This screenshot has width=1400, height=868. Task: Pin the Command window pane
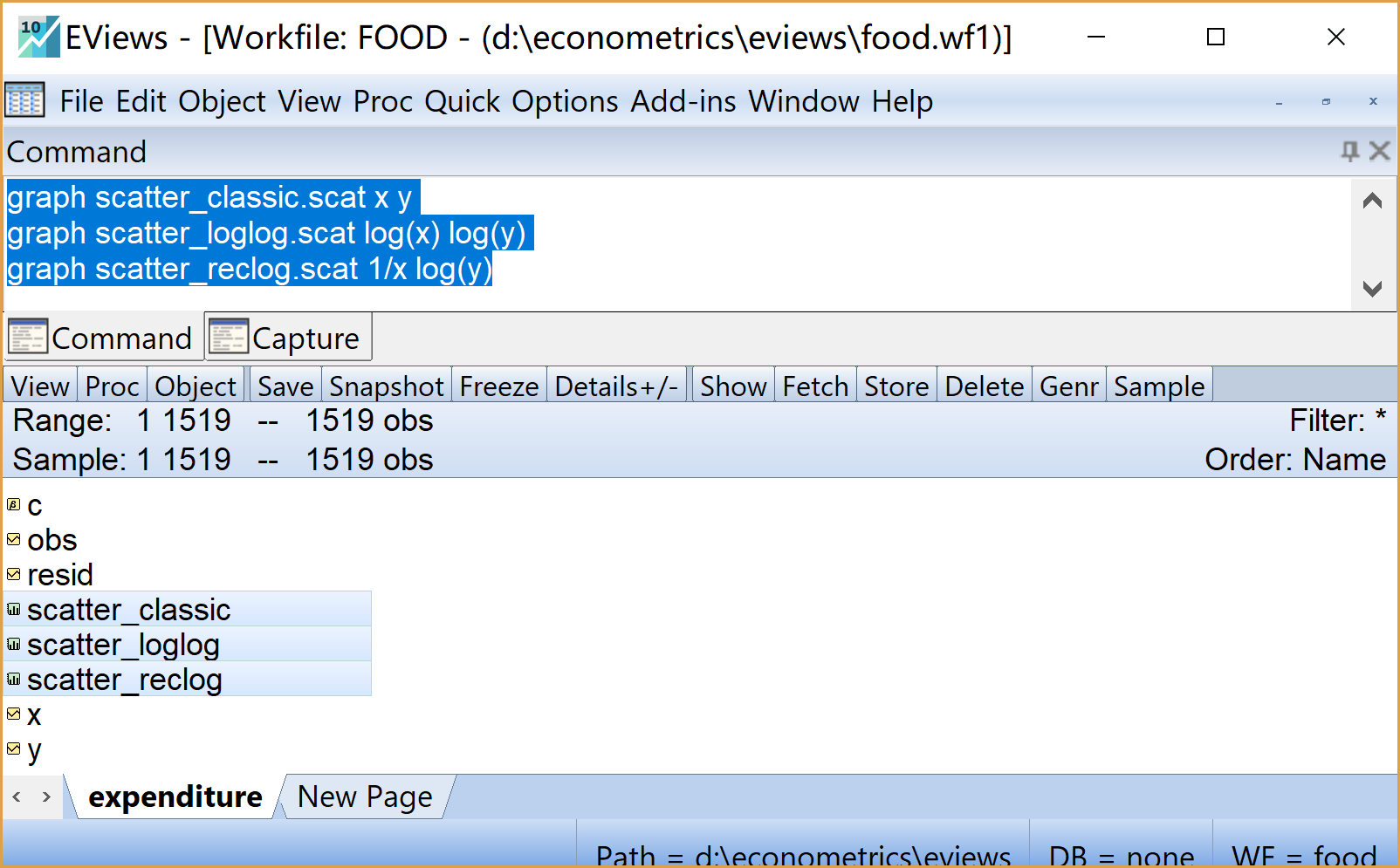point(1349,152)
